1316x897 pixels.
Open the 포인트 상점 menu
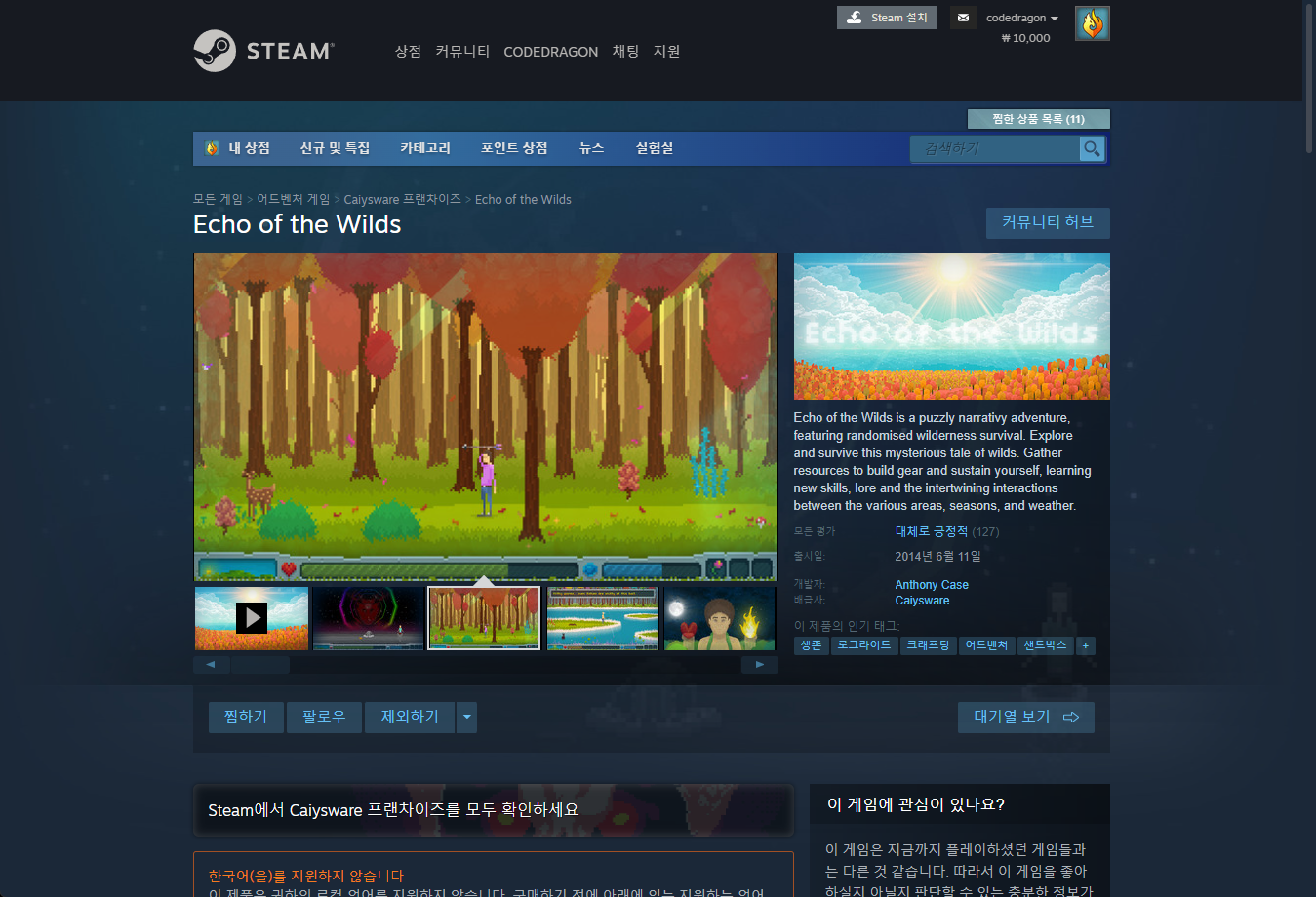[x=514, y=148]
